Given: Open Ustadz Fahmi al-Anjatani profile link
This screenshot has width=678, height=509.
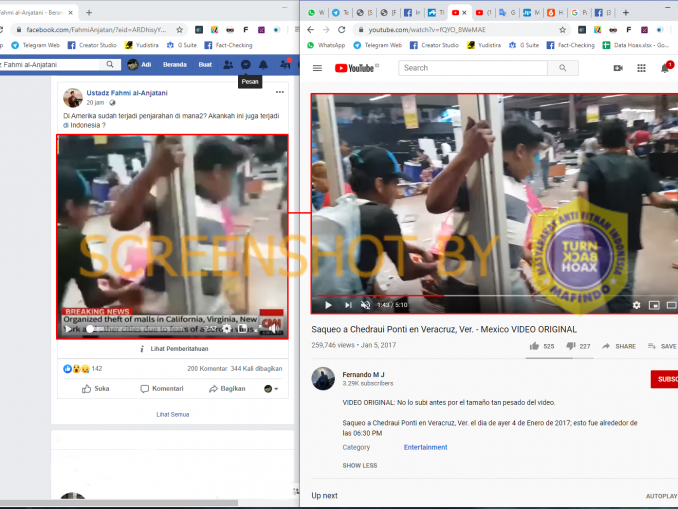Looking at the screenshot, I should tap(127, 93).
